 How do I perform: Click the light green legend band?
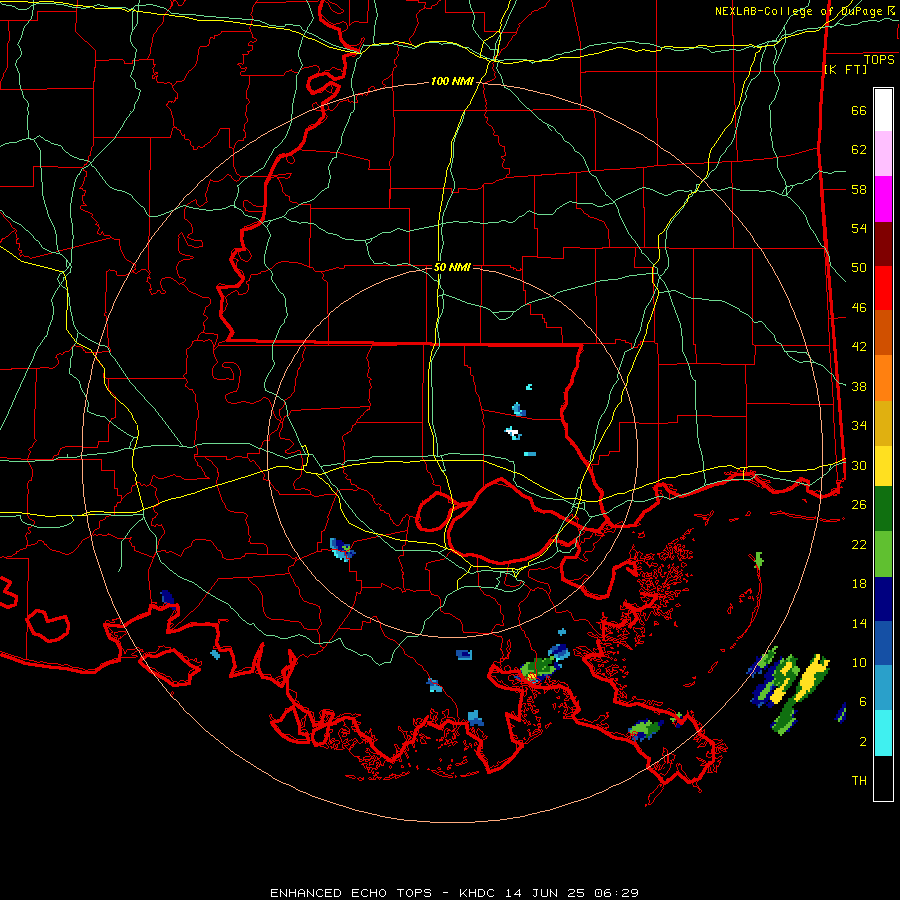click(x=883, y=554)
